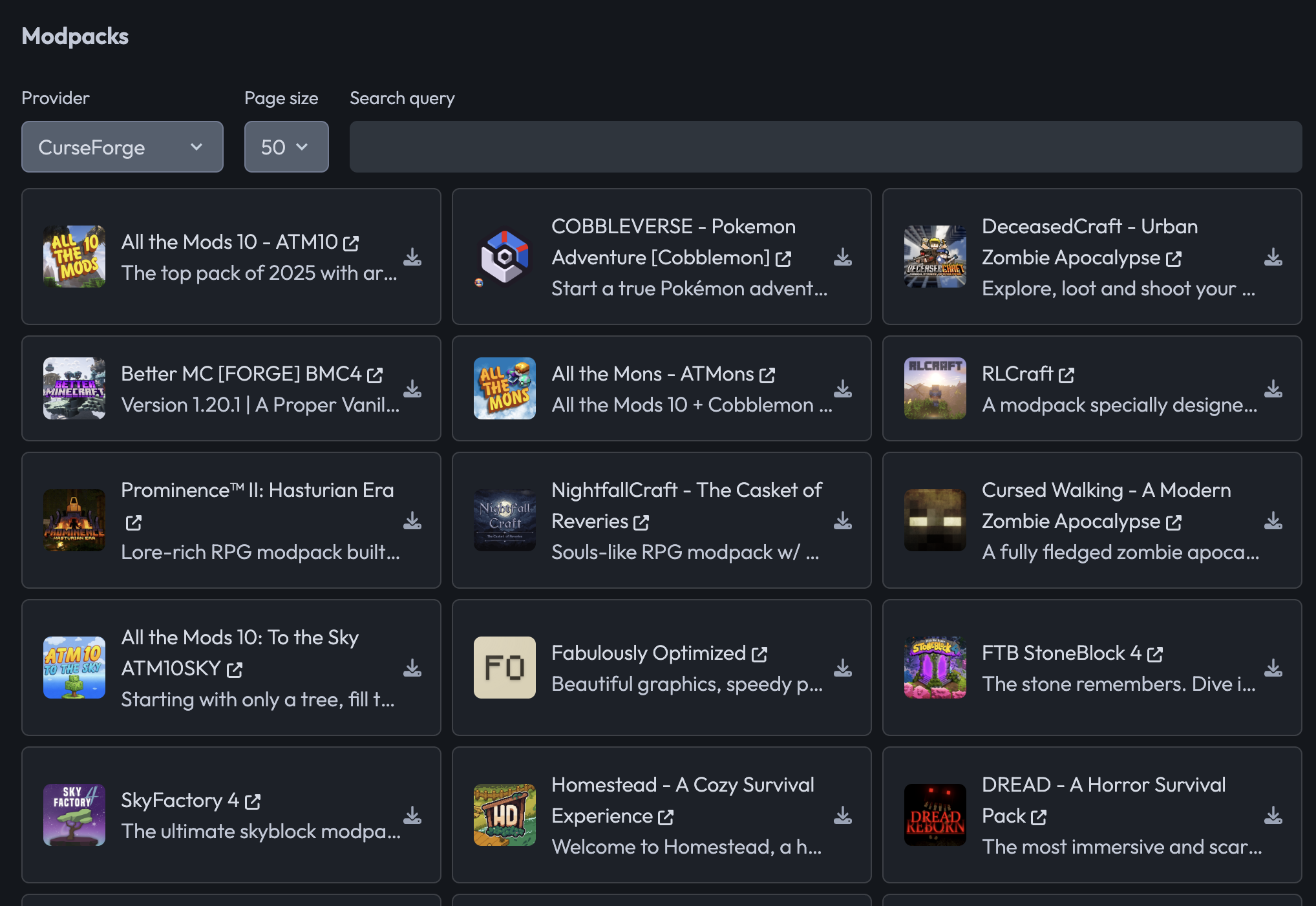
Task: Open external link icon next to SkyFactory 4
Action: 253,802
